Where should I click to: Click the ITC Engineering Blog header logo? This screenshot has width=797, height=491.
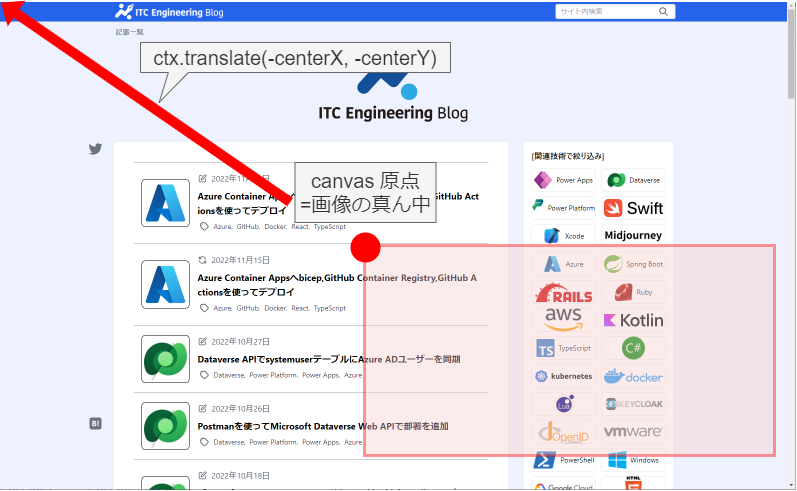(169, 12)
